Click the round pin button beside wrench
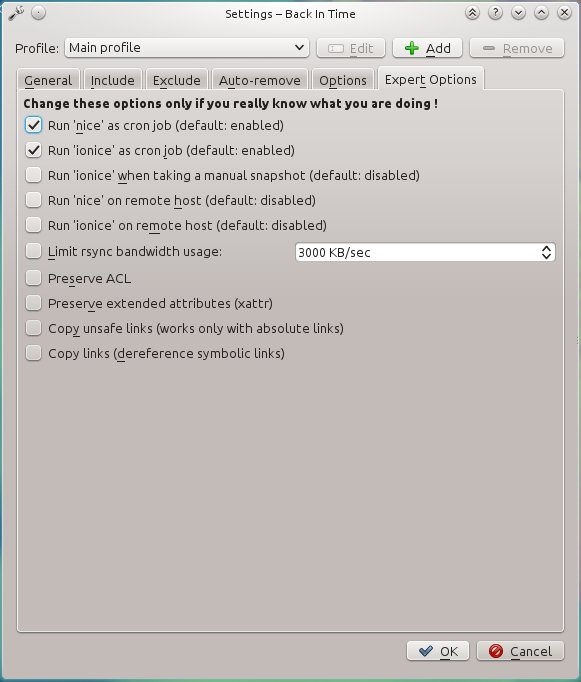581x682 pixels. click(x=38, y=13)
